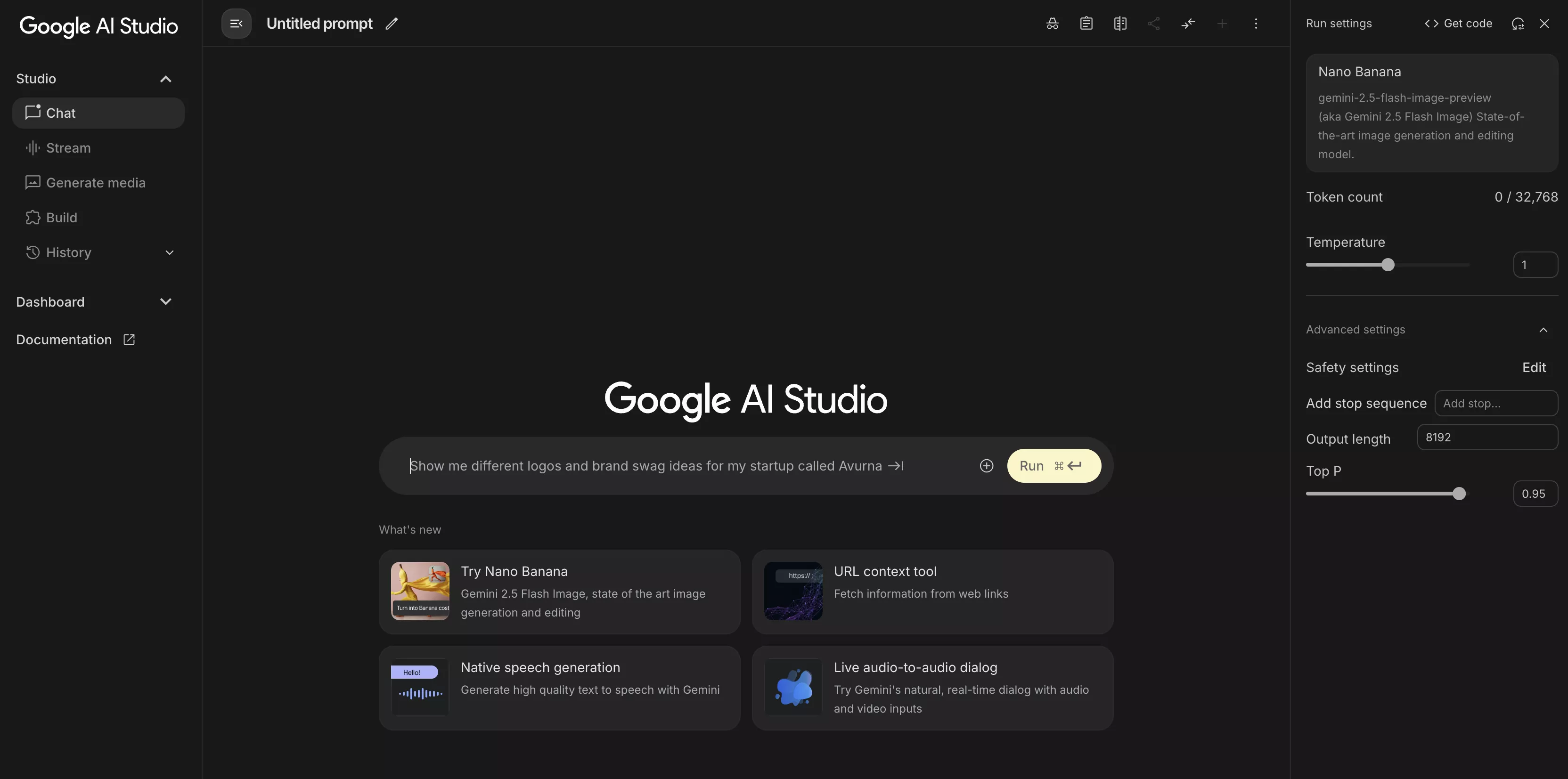Open the Nano Banana model selector card
1568x779 pixels.
[x=1432, y=113]
